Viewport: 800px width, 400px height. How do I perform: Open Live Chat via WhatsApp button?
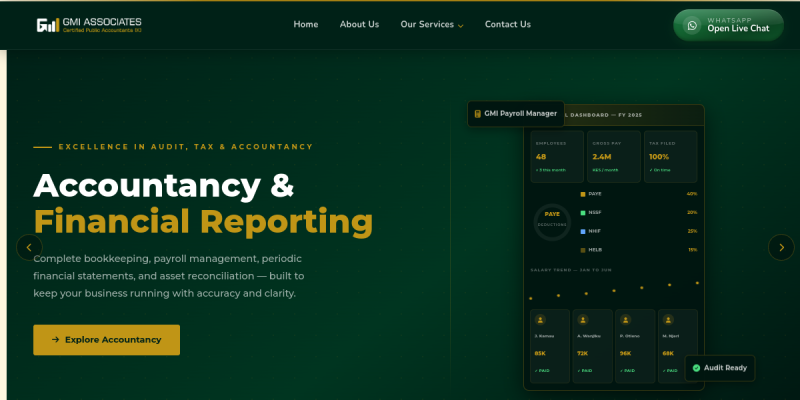[x=727, y=25]
